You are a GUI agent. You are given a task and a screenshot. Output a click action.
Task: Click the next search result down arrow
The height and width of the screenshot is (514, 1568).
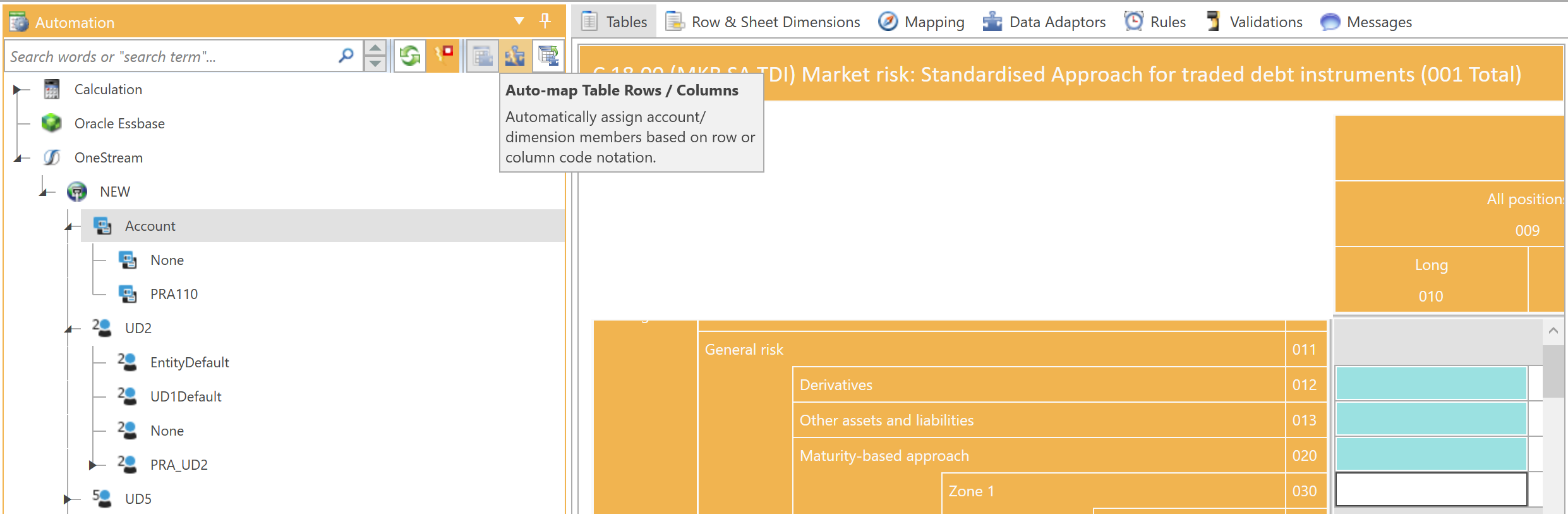[x=375, y=64]
